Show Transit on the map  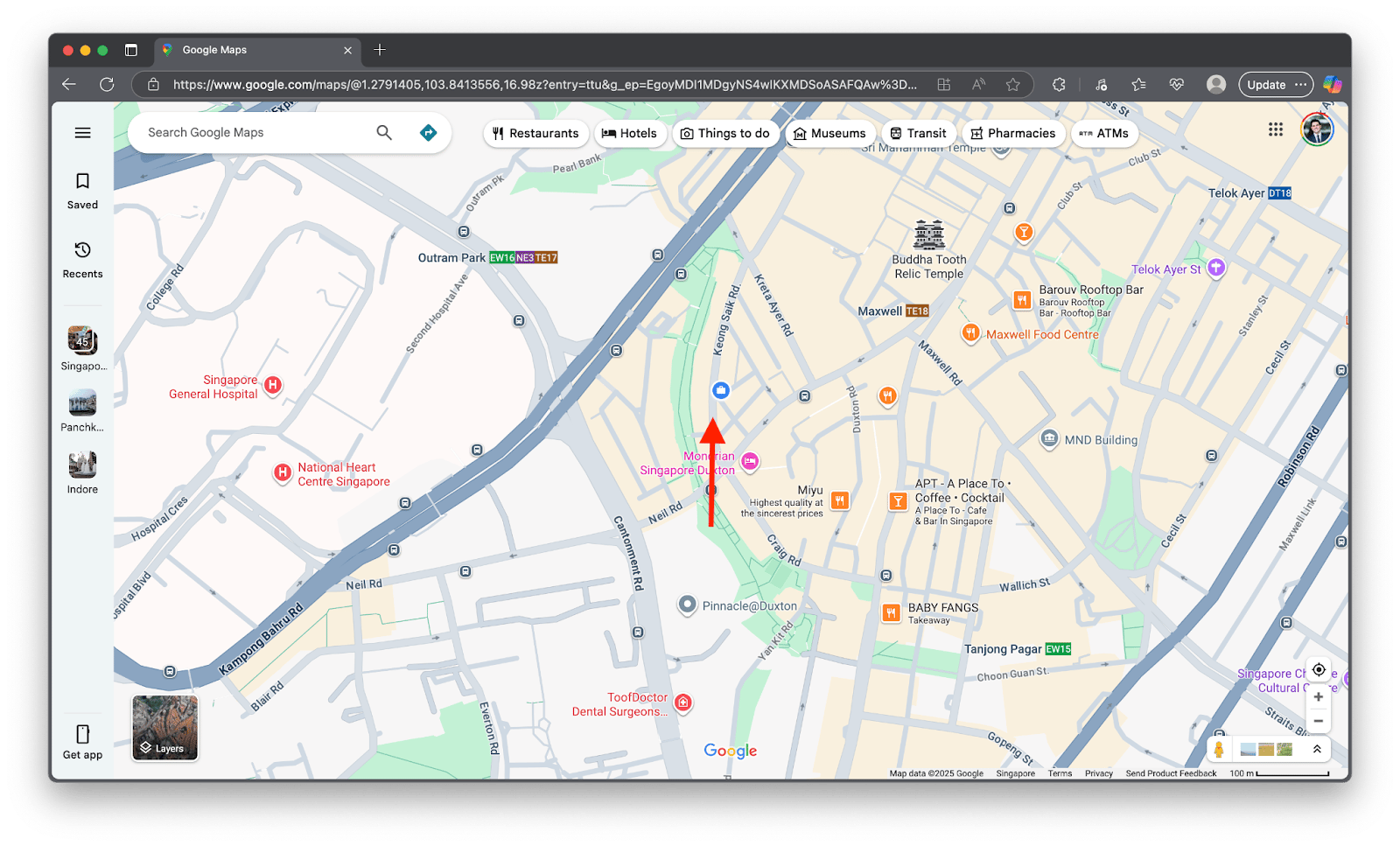pyautogui.click(x=918, y=133)
